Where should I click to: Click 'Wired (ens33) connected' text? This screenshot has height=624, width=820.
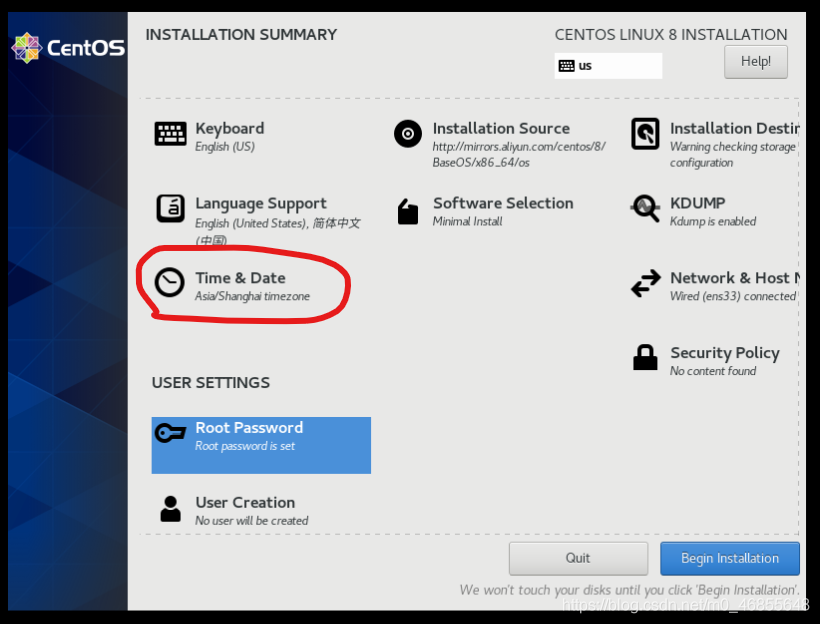tap(733, 296)
